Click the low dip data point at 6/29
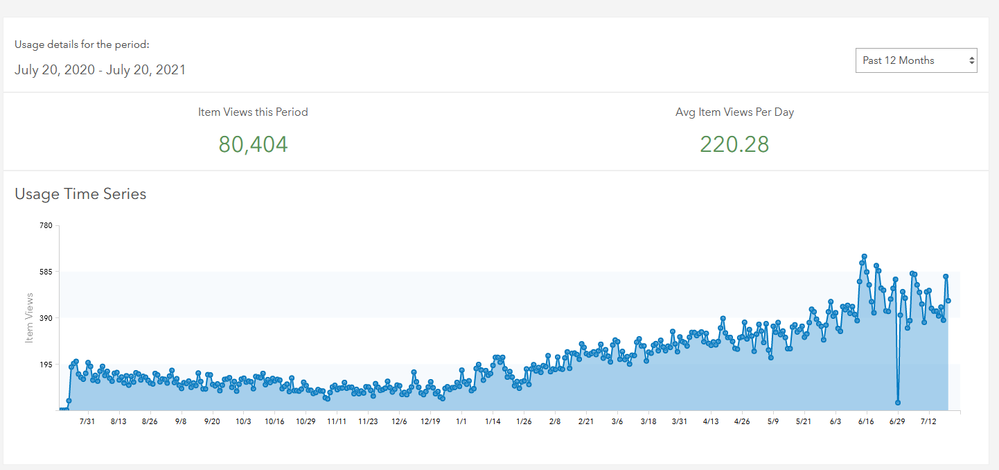 (898, 402)
